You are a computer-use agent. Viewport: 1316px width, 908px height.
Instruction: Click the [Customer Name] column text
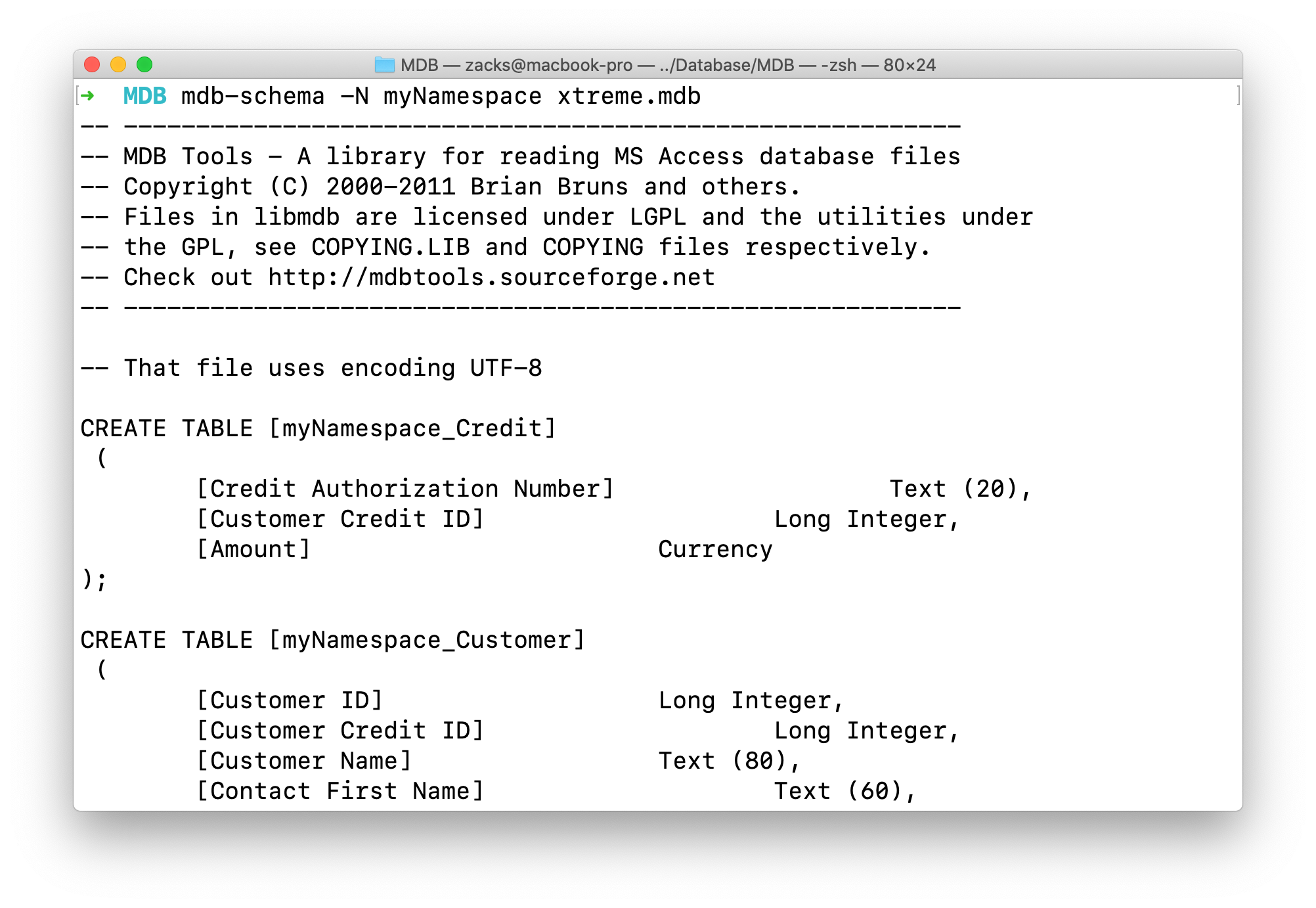point(303,761)
